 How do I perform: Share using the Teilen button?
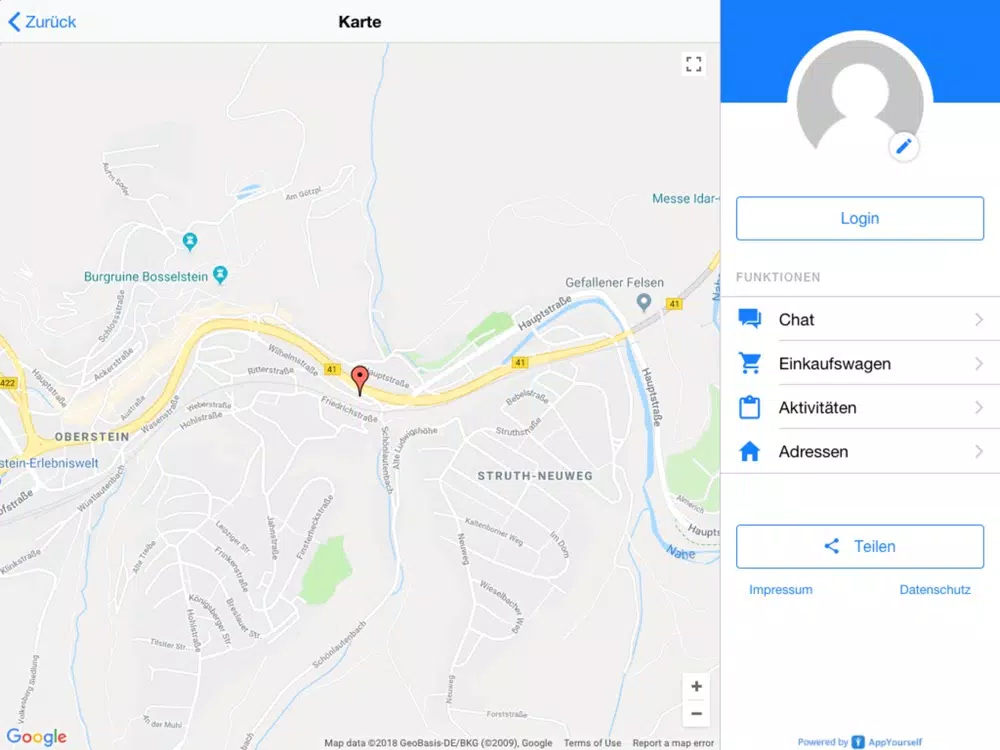pos(860,547)
